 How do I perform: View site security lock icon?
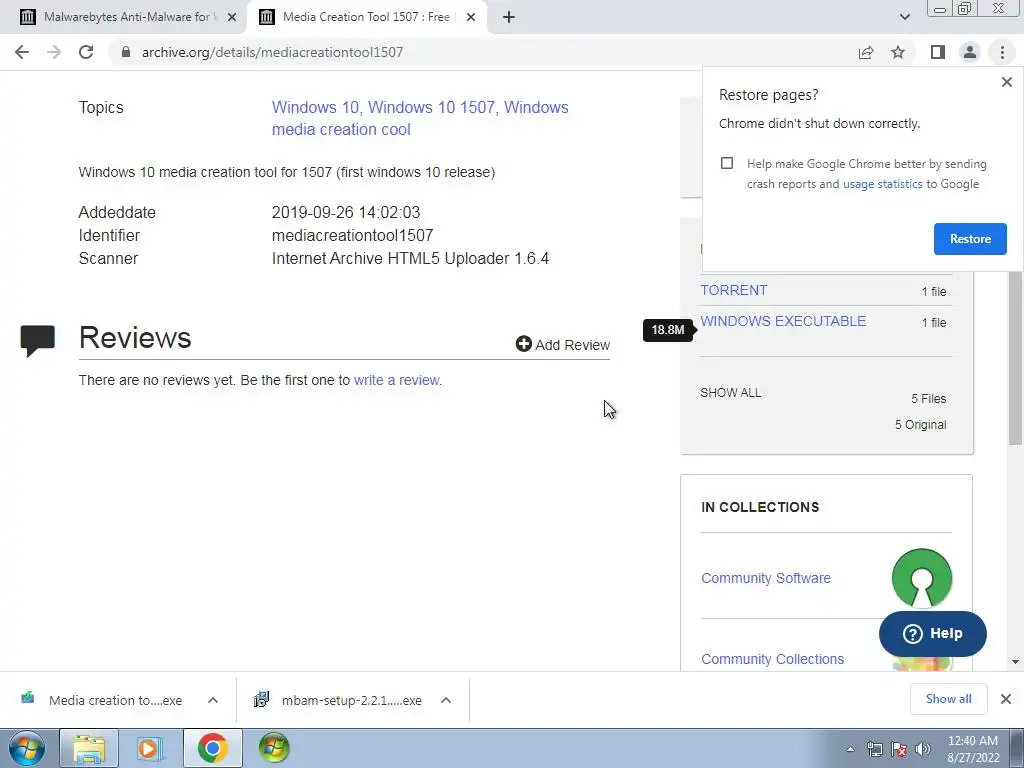pos(126,52)
